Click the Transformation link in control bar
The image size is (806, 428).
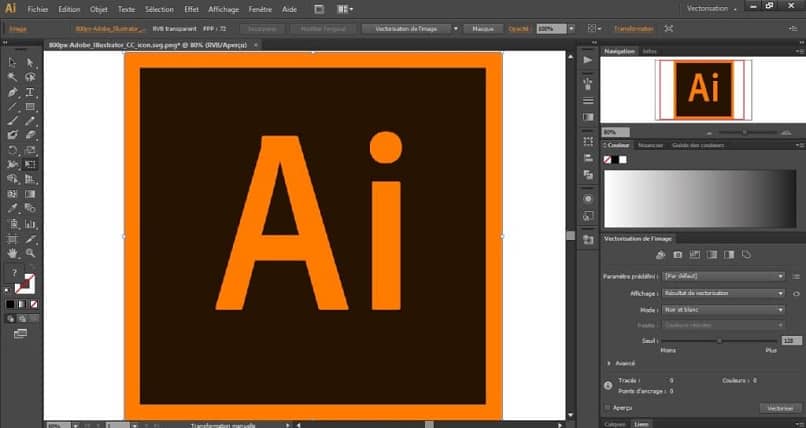click(634, 29)
